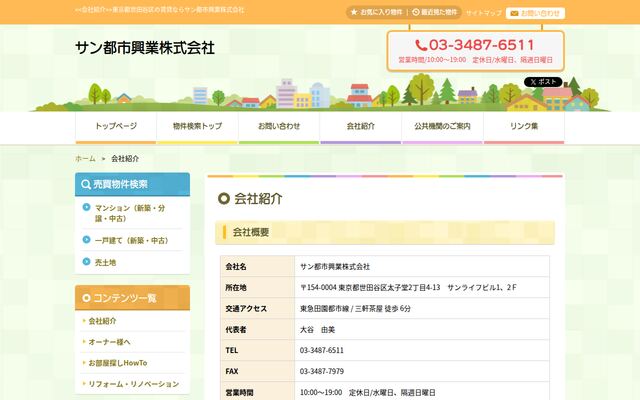
Task: Click the company name value サン都市興業株式会社 in table
Action: pyautogui.click(x=335, y=267)
